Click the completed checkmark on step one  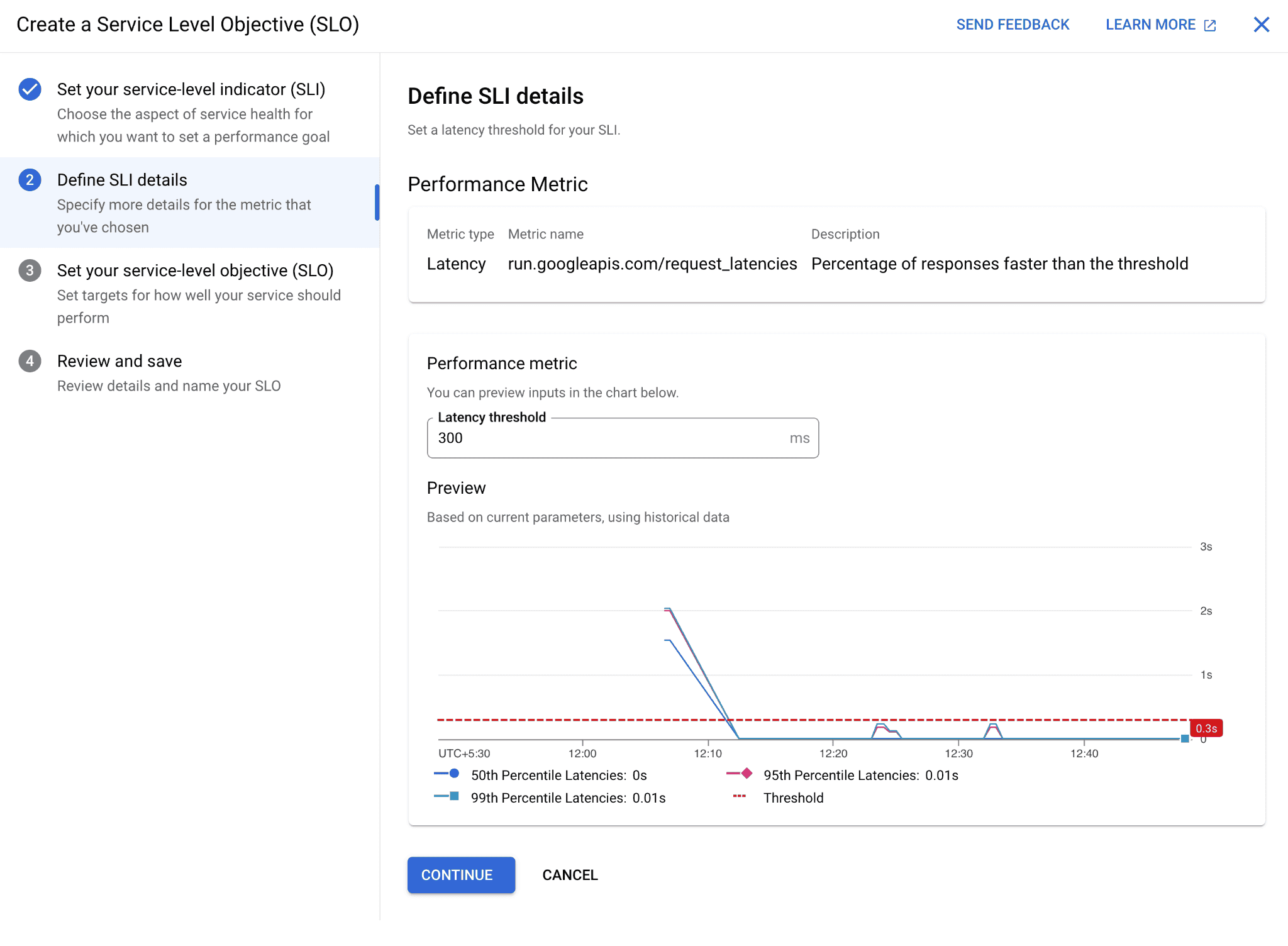(x=29, y=89)
